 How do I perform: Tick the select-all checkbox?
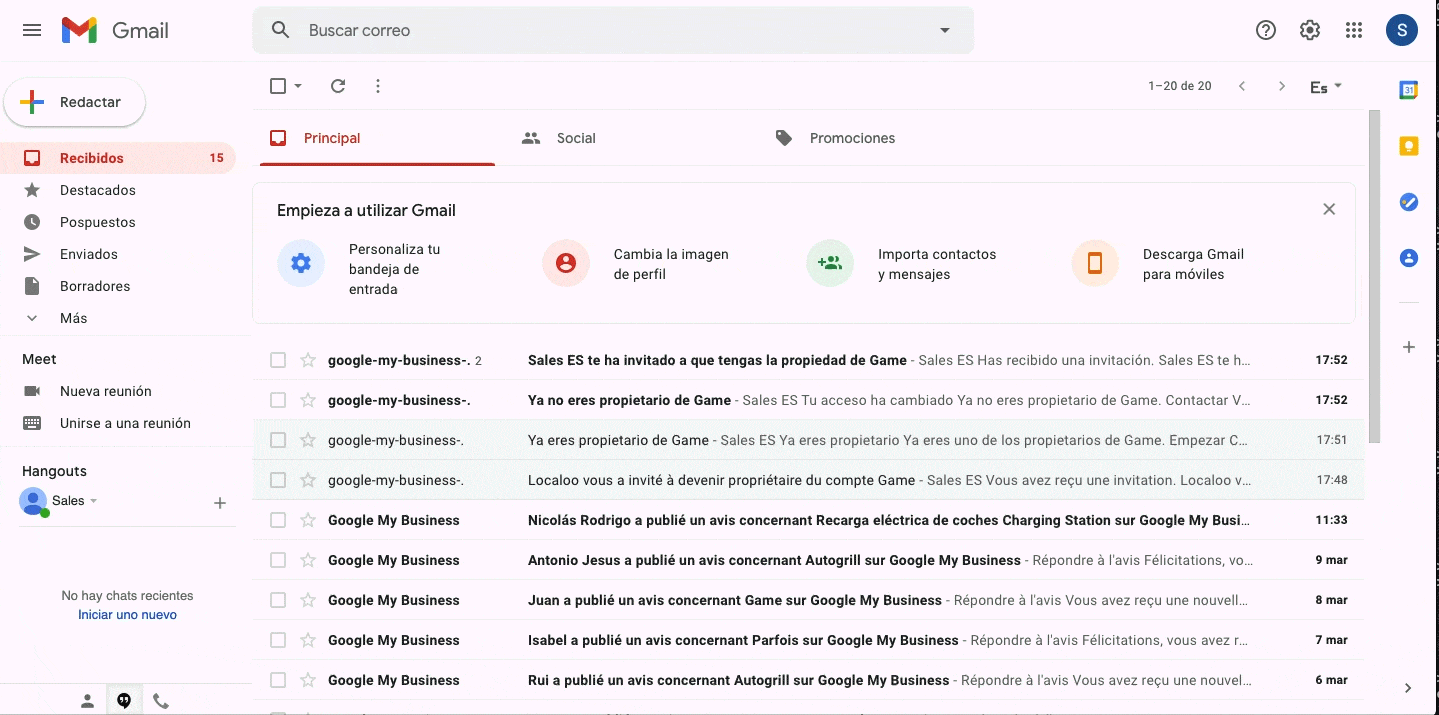tap(278, 86)
